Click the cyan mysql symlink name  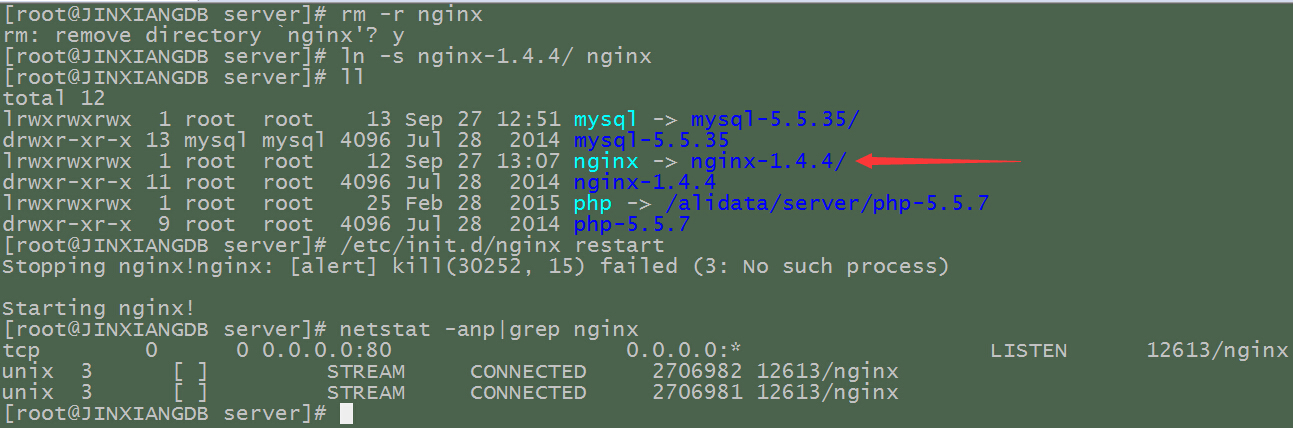[x=605, y=119]
